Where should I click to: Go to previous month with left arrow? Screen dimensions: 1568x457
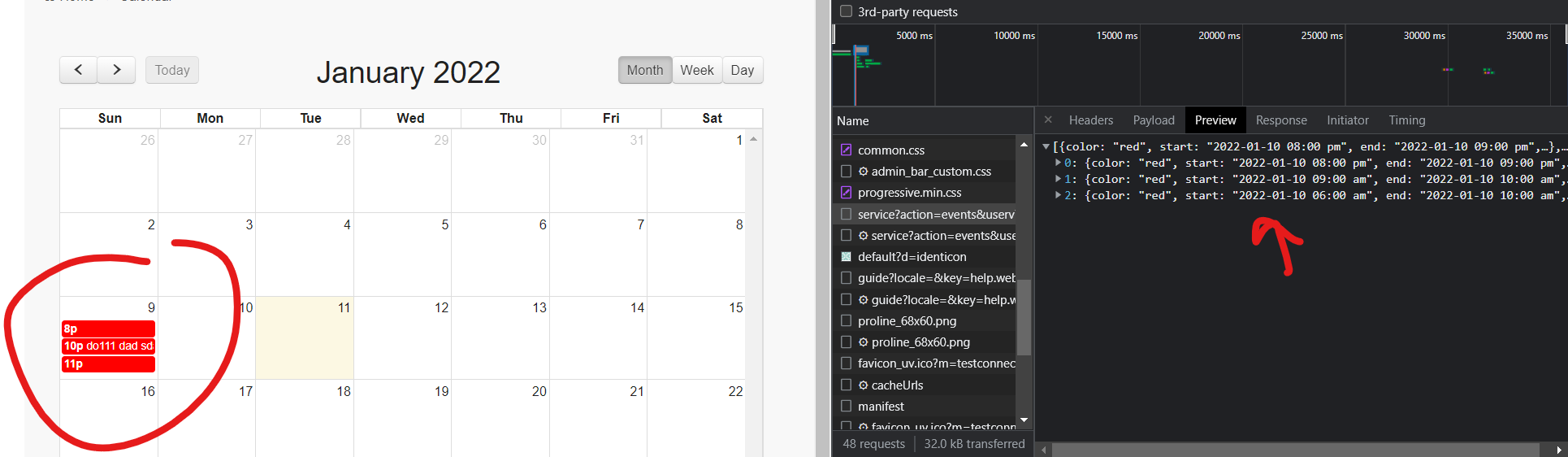click(x=78, y=70)
